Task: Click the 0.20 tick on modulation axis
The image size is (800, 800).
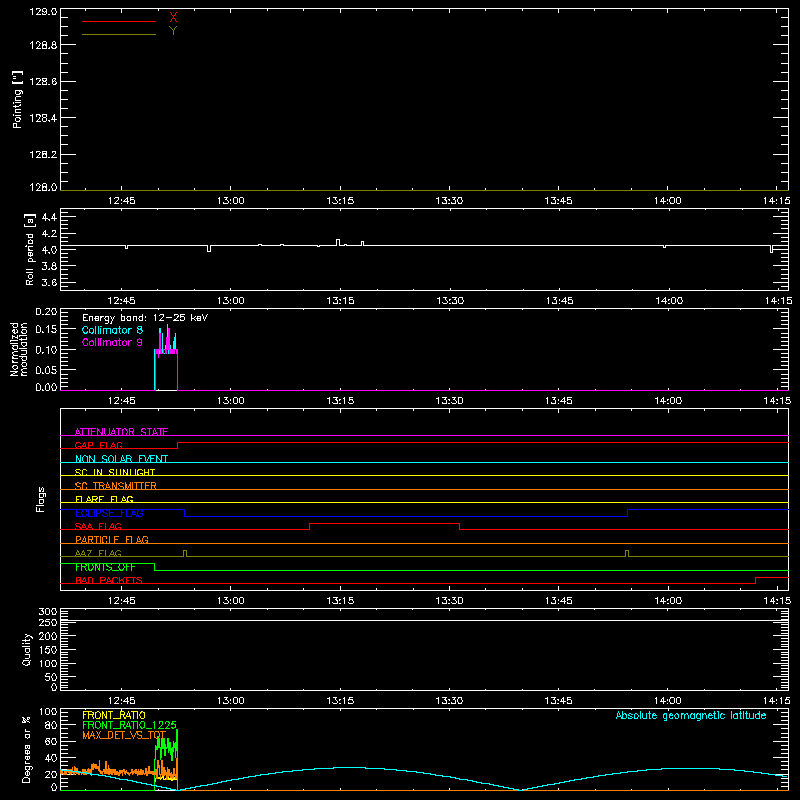Action: (46, 312)
